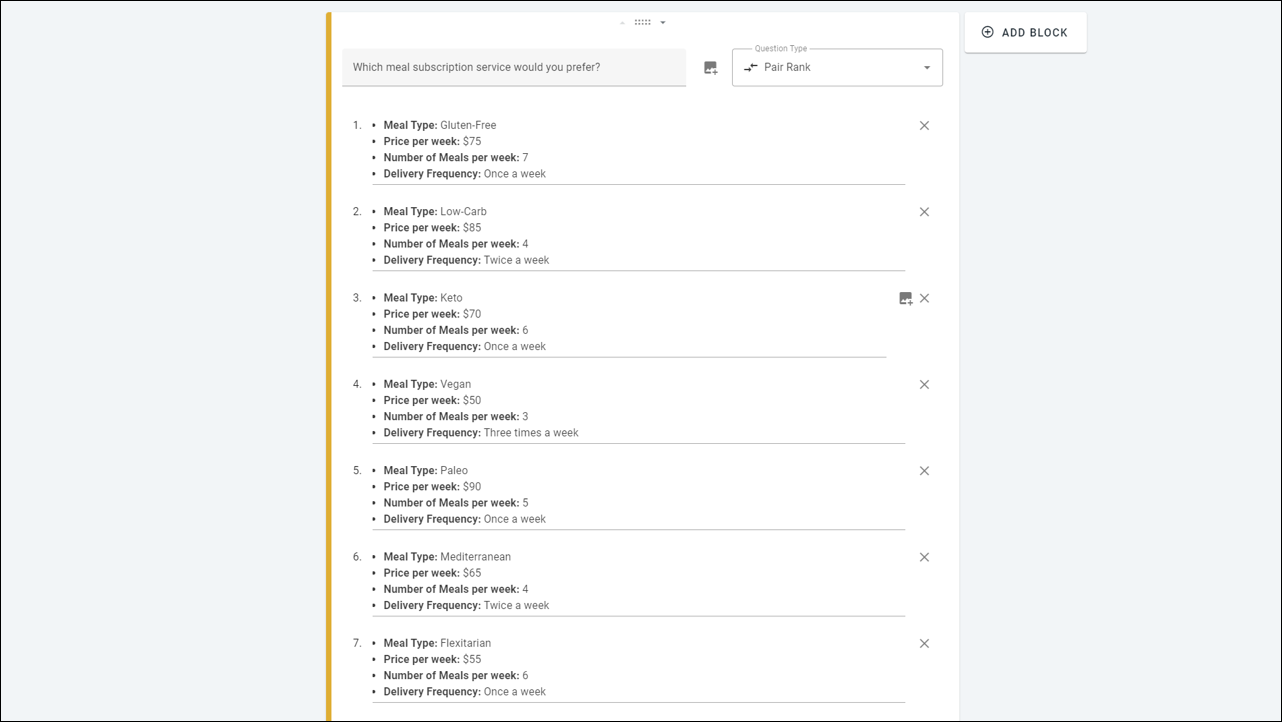The width and height of the screenshot is (1282, 722).
Task: Delete the Flexitarian option using the X icon
Action: tap(924, 644)
